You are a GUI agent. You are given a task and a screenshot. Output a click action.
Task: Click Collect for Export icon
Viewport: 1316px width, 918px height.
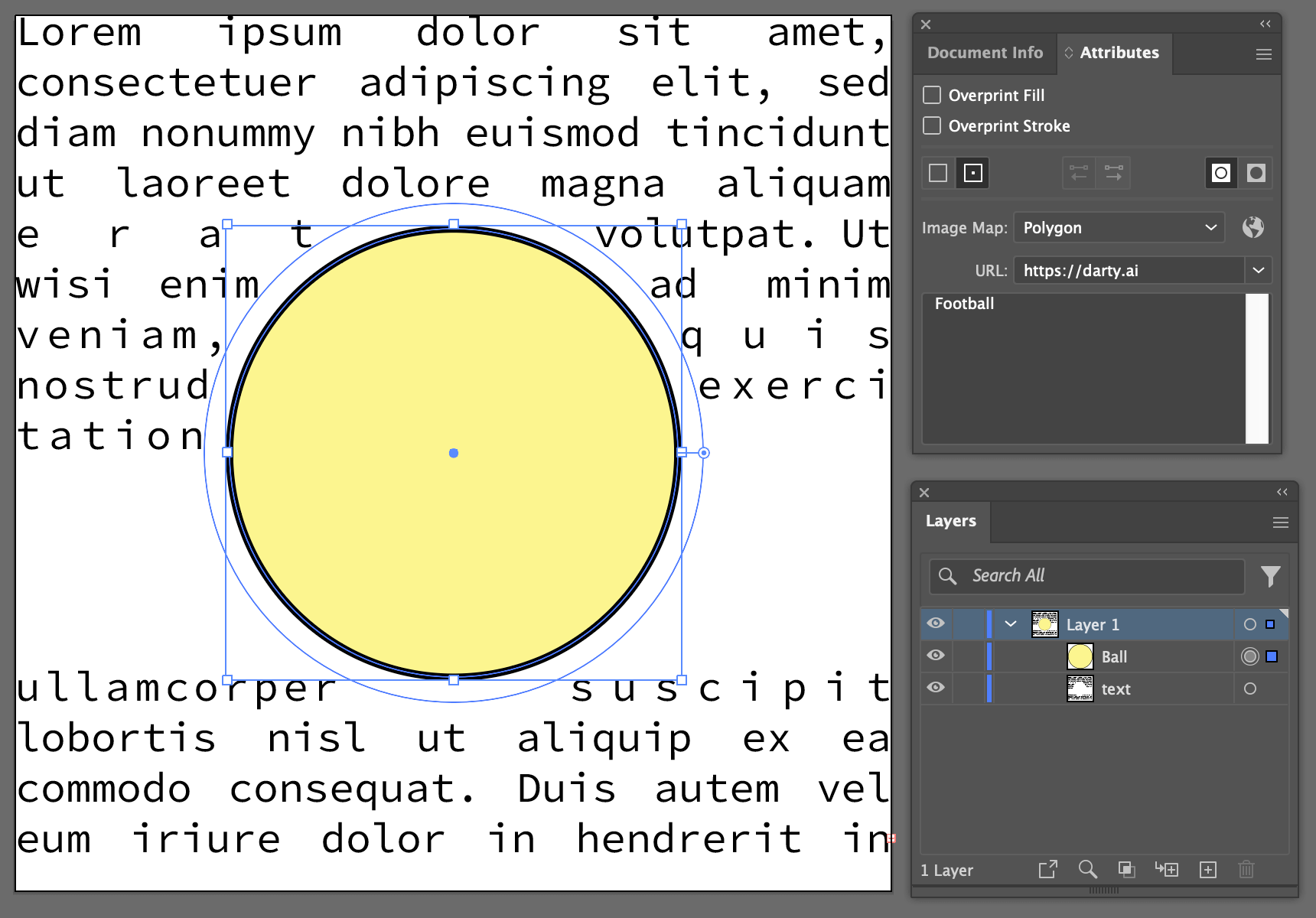coord(1047,870)
